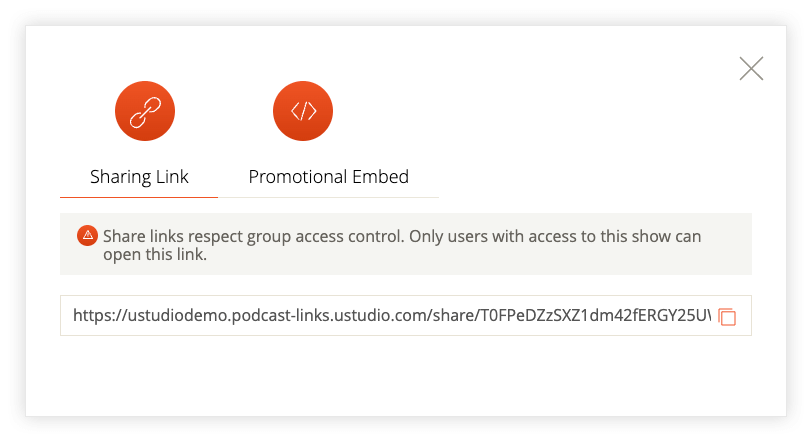Viewport: 812px width, 442px height.
Task: Click inside the share URL text field
Action: 390,316
